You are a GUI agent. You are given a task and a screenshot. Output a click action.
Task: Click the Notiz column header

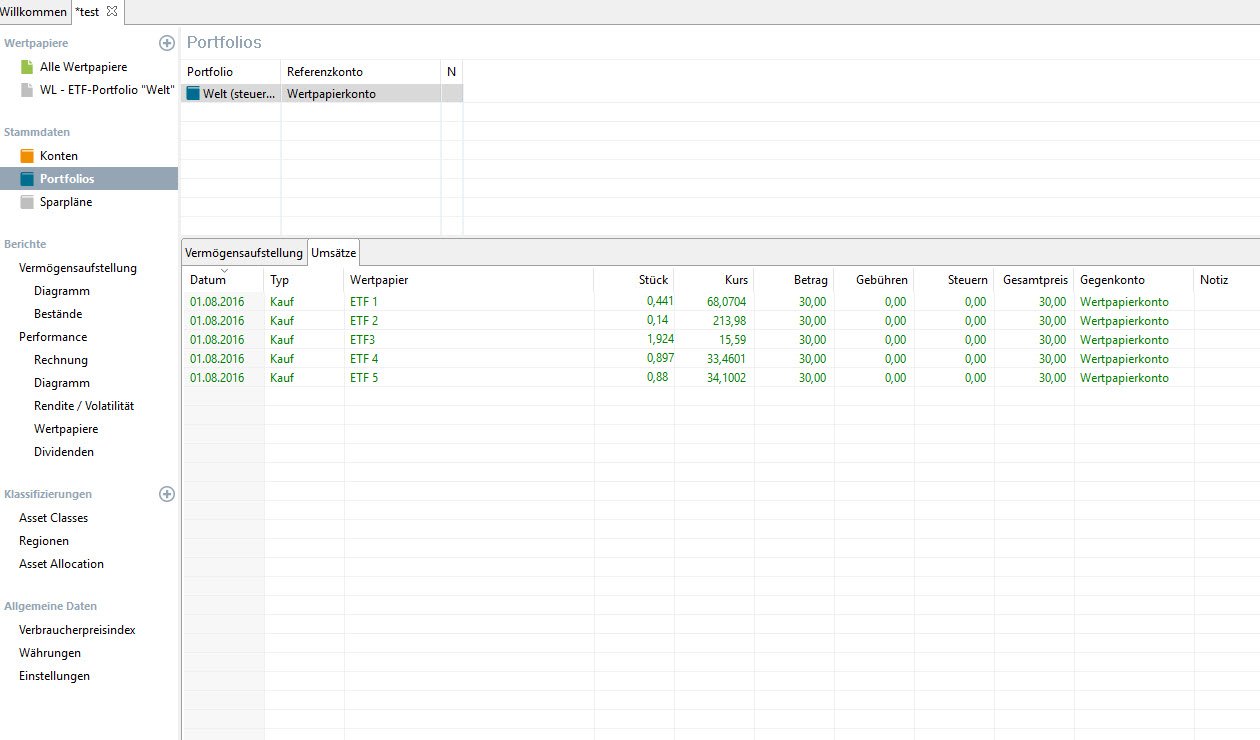[1227, 280]
